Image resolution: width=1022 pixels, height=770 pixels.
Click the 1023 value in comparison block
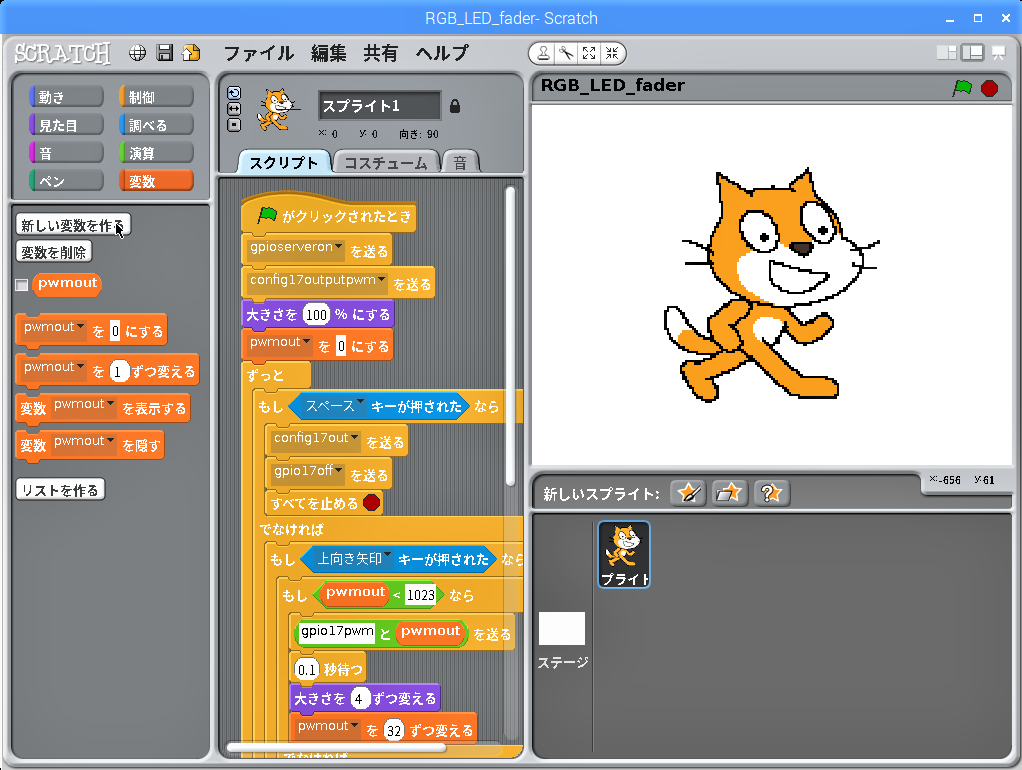pyautogui.click(x=420, y=595)
